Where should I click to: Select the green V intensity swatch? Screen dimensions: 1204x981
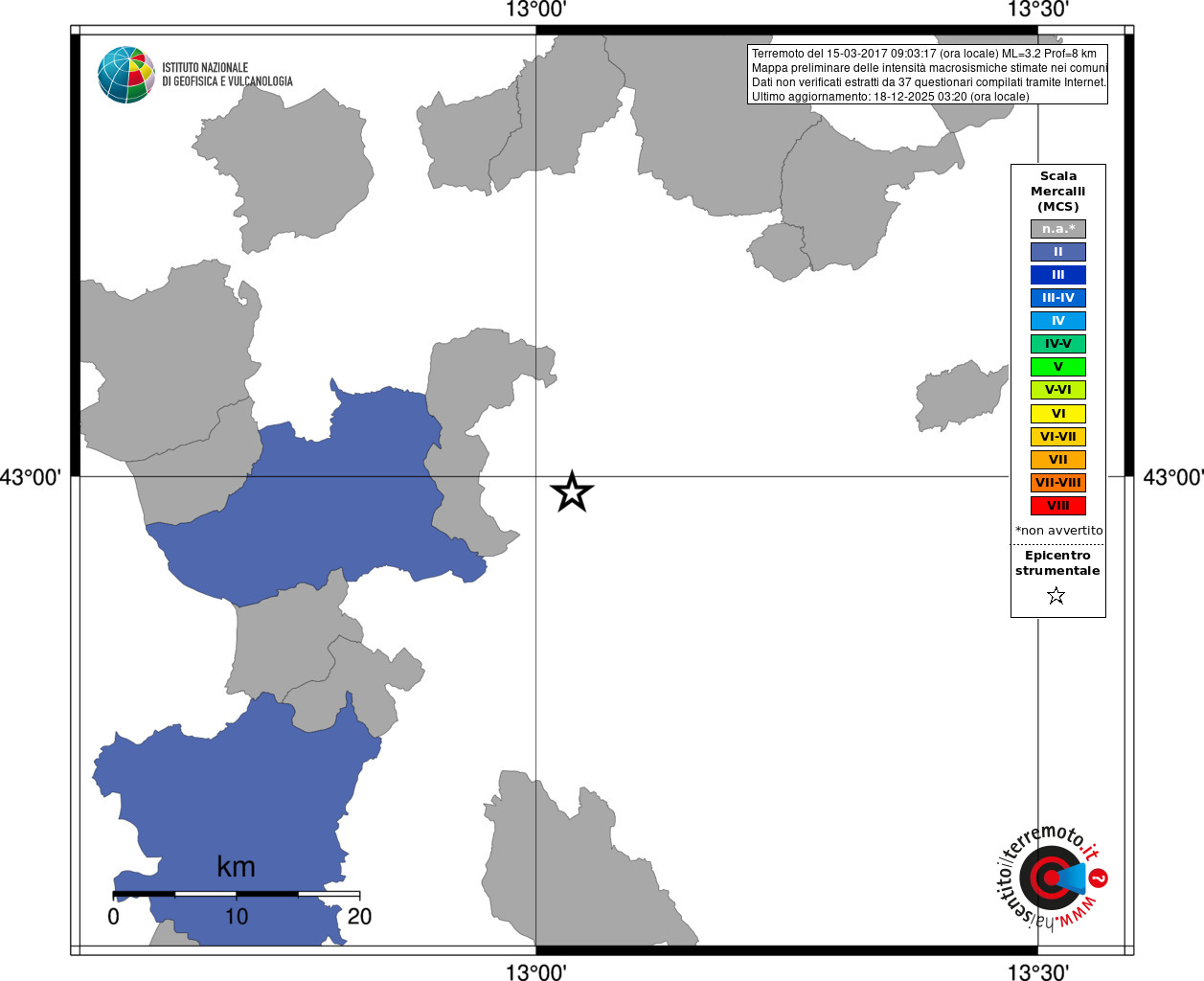coord(1057,367)
